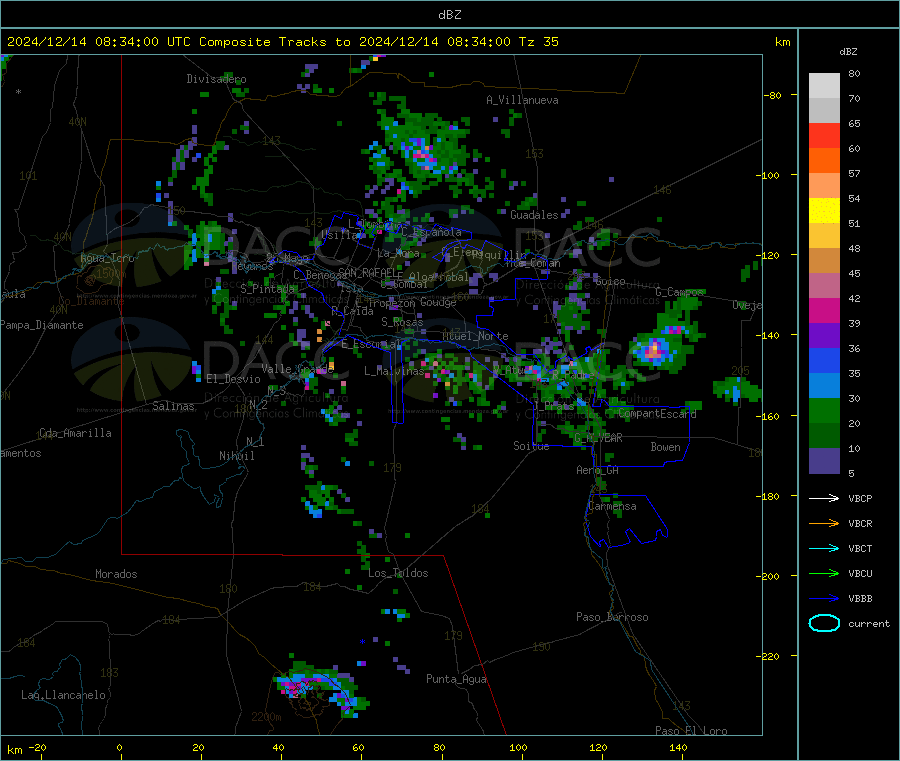Click the 'Tz 35' header text

[x=538, y=42]
